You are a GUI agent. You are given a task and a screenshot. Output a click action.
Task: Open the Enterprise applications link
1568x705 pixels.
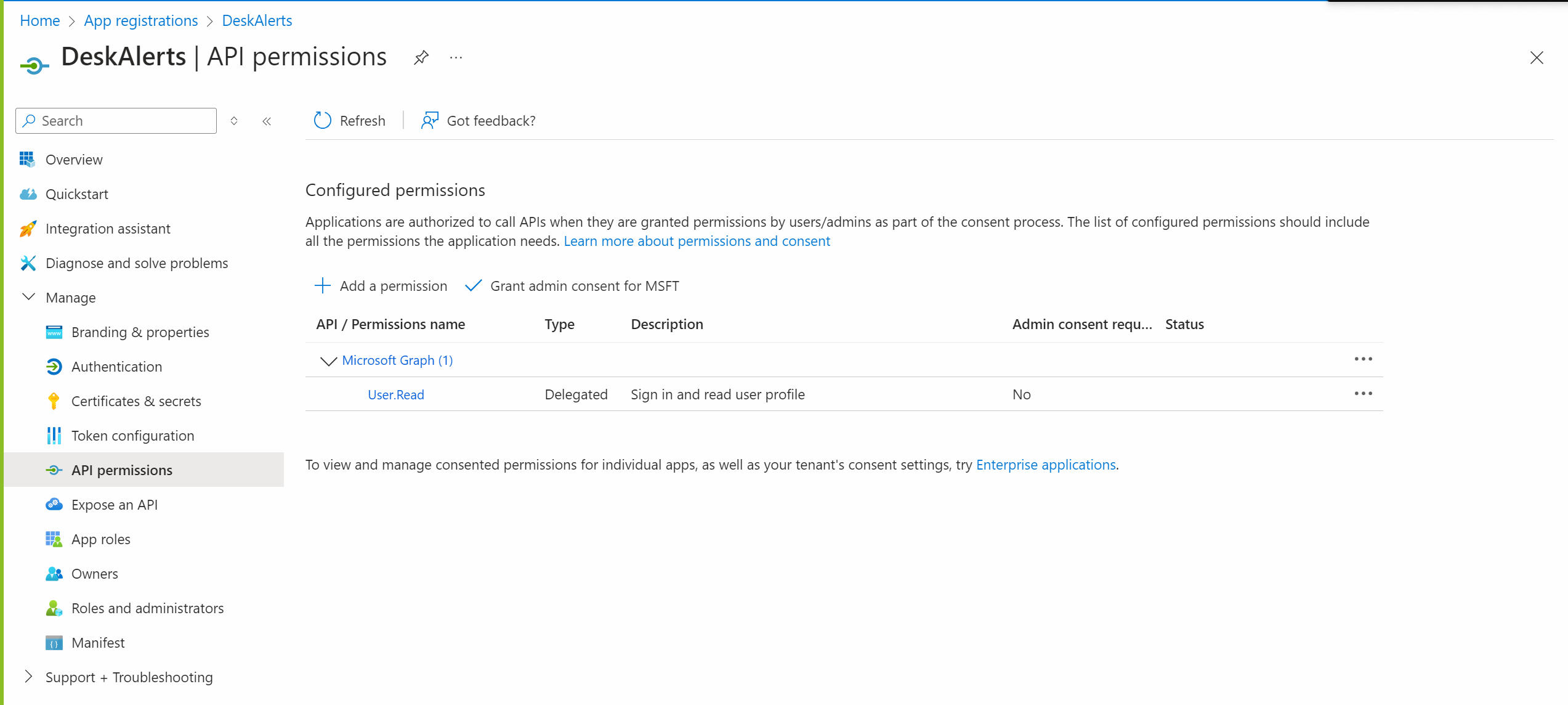[x=1046, y=465]
